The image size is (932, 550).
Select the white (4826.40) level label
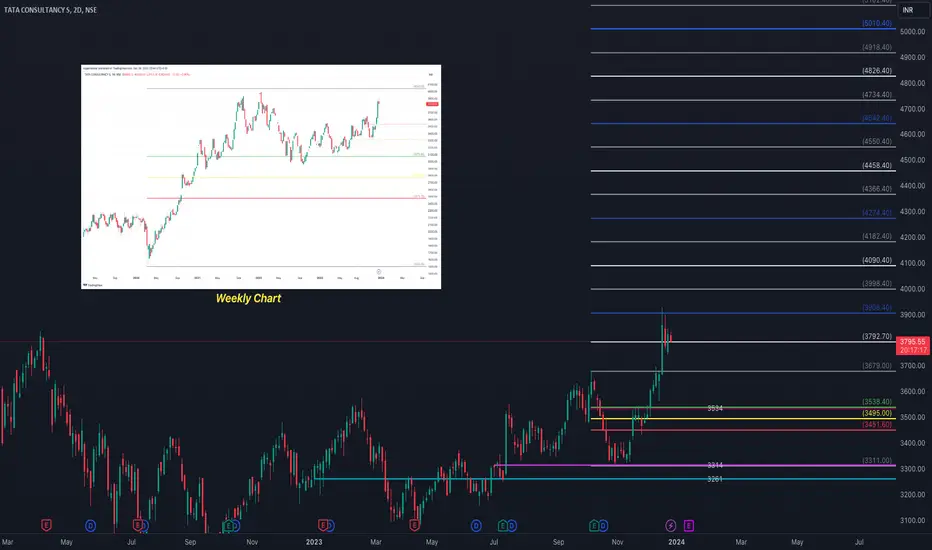[x=877, y=71]
